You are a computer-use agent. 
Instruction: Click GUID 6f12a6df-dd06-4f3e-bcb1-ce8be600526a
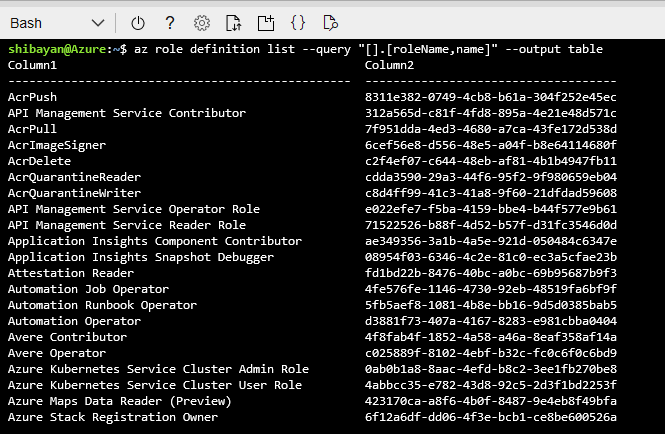491,417
